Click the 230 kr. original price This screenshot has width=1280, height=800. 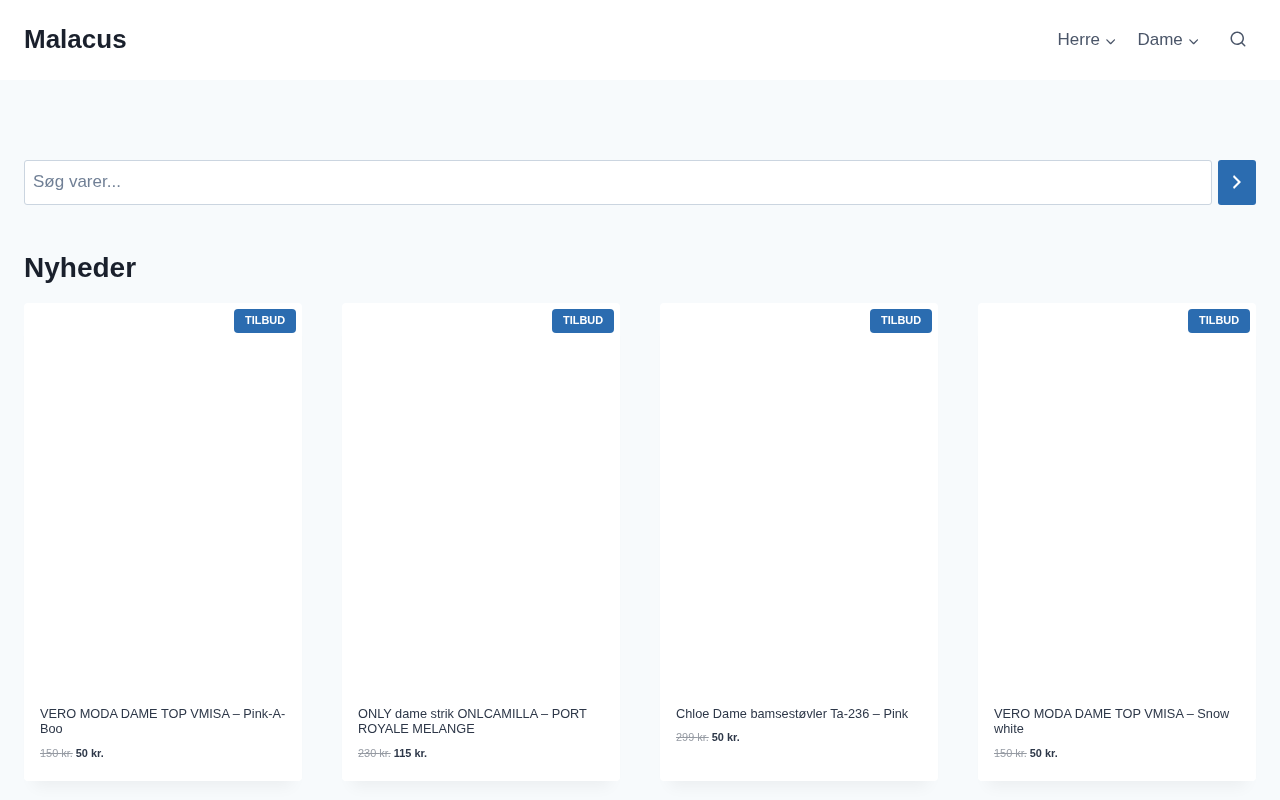[x=374, y=753]
